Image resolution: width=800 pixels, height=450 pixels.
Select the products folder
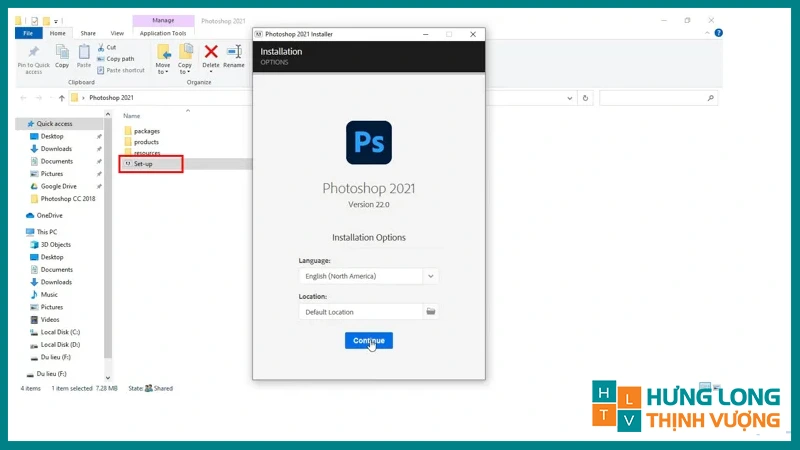[146, 142]
